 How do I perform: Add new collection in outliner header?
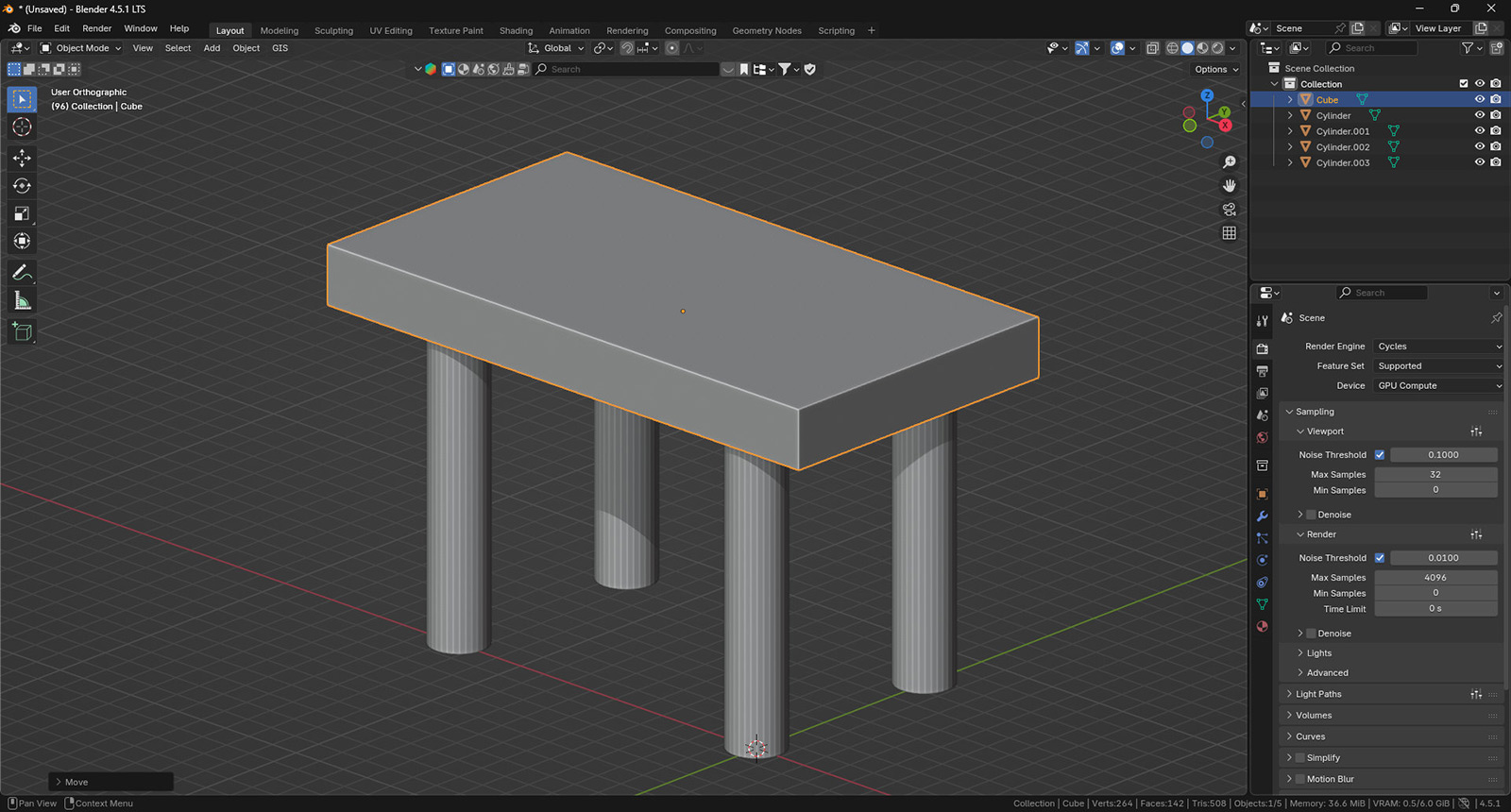coord(1497,48)
